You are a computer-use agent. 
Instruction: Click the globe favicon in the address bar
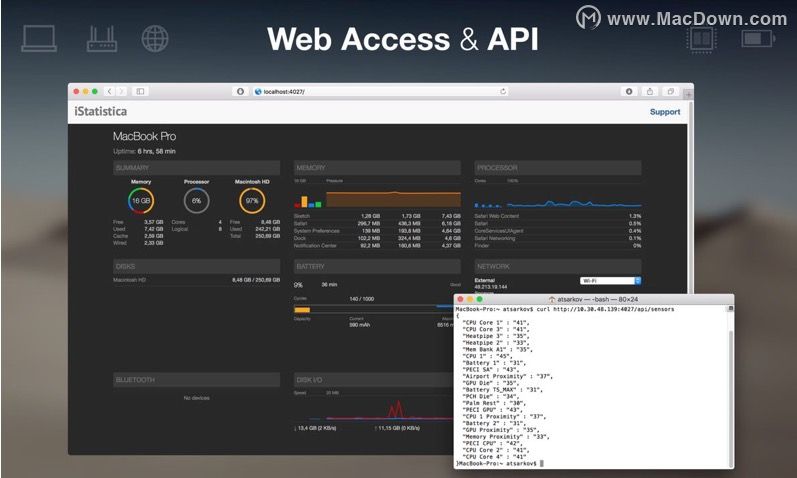[x=258, y=92]
